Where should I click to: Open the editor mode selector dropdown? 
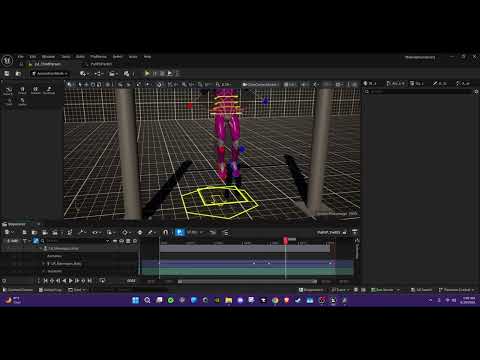[x=50, y=73]
